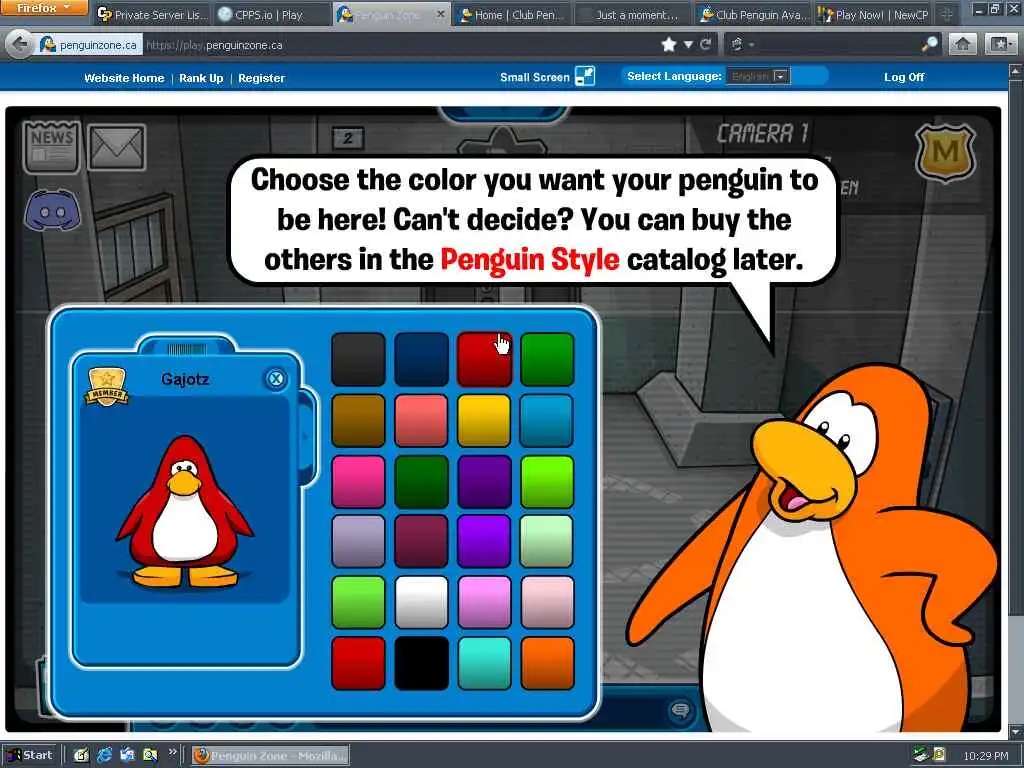1024x768 pixels.
Task: Click the URL address field
Action: click(x=398, y=45)
